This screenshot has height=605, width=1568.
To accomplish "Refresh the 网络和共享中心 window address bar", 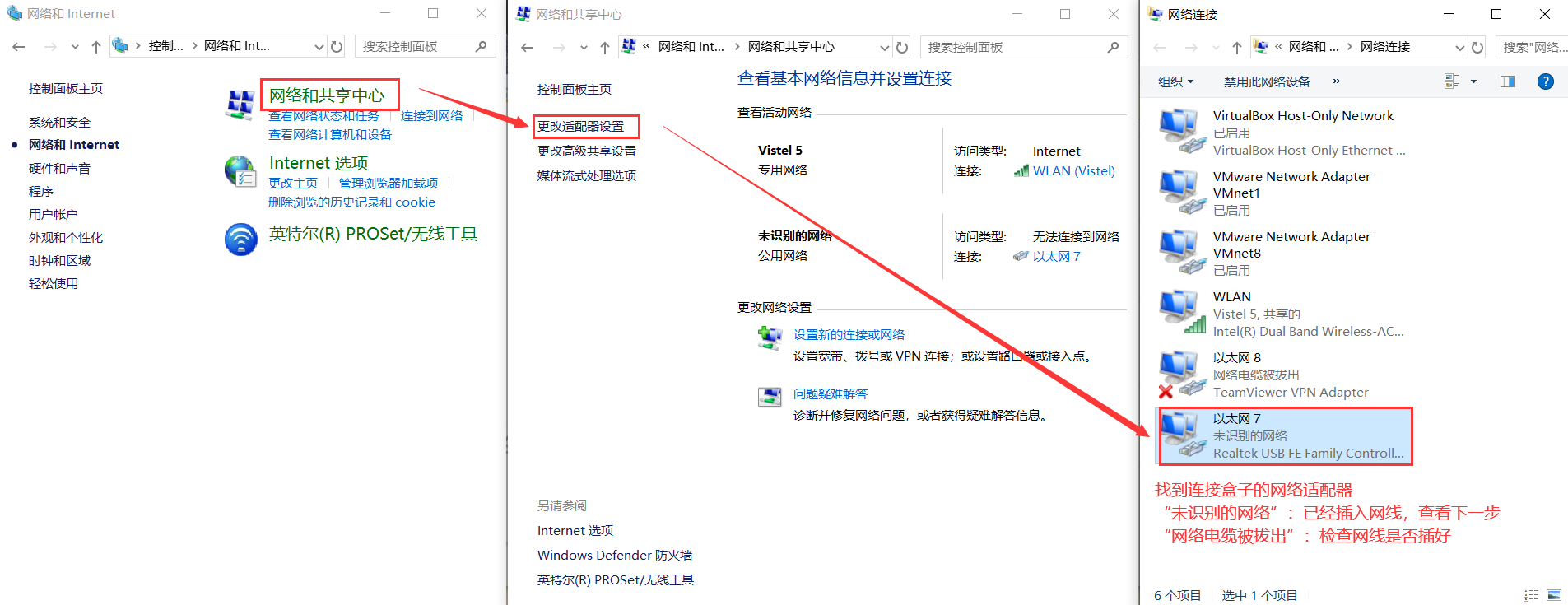I will (902, 48).
